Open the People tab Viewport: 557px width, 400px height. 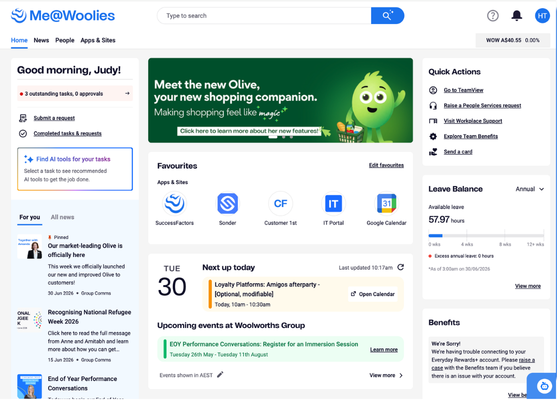click(65, 40)
